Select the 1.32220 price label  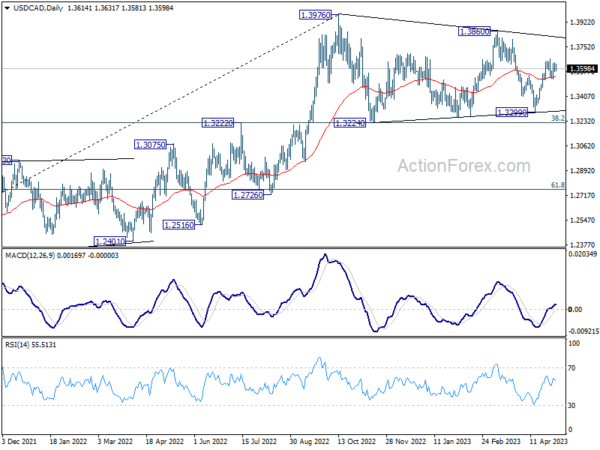click(x=217, y=123)
